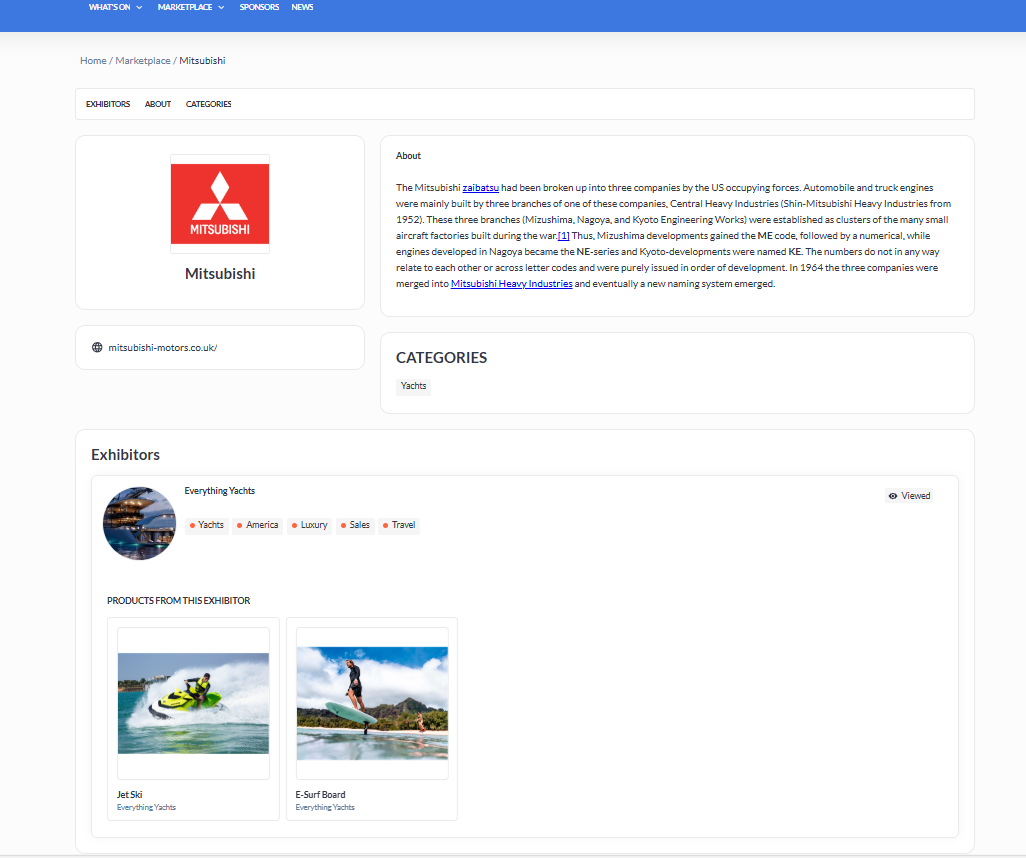Click the Luxury tag on exhibitor
Viewport: 1026px width, 858px height.
310,525
